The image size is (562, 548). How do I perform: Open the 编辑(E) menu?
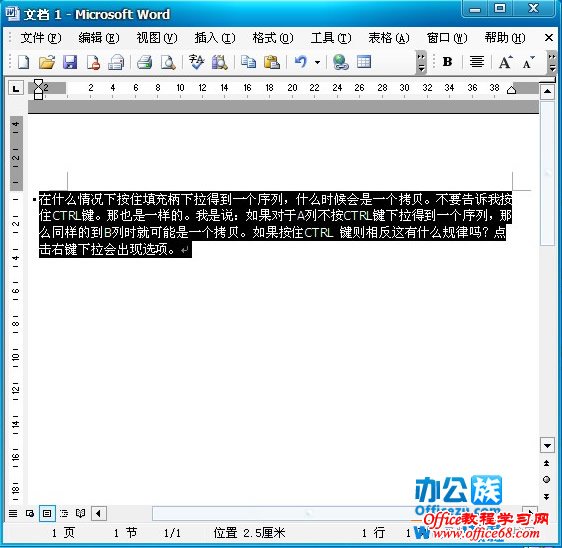99,38
